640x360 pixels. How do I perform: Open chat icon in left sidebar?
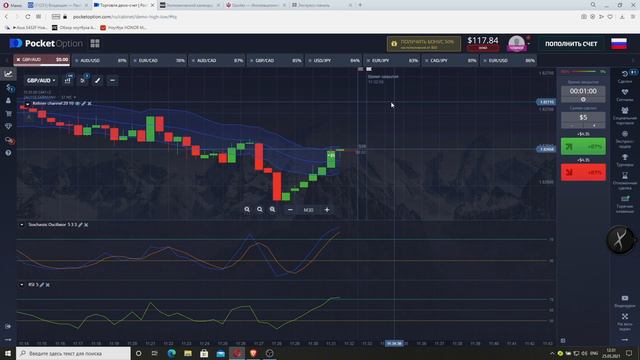9,140
